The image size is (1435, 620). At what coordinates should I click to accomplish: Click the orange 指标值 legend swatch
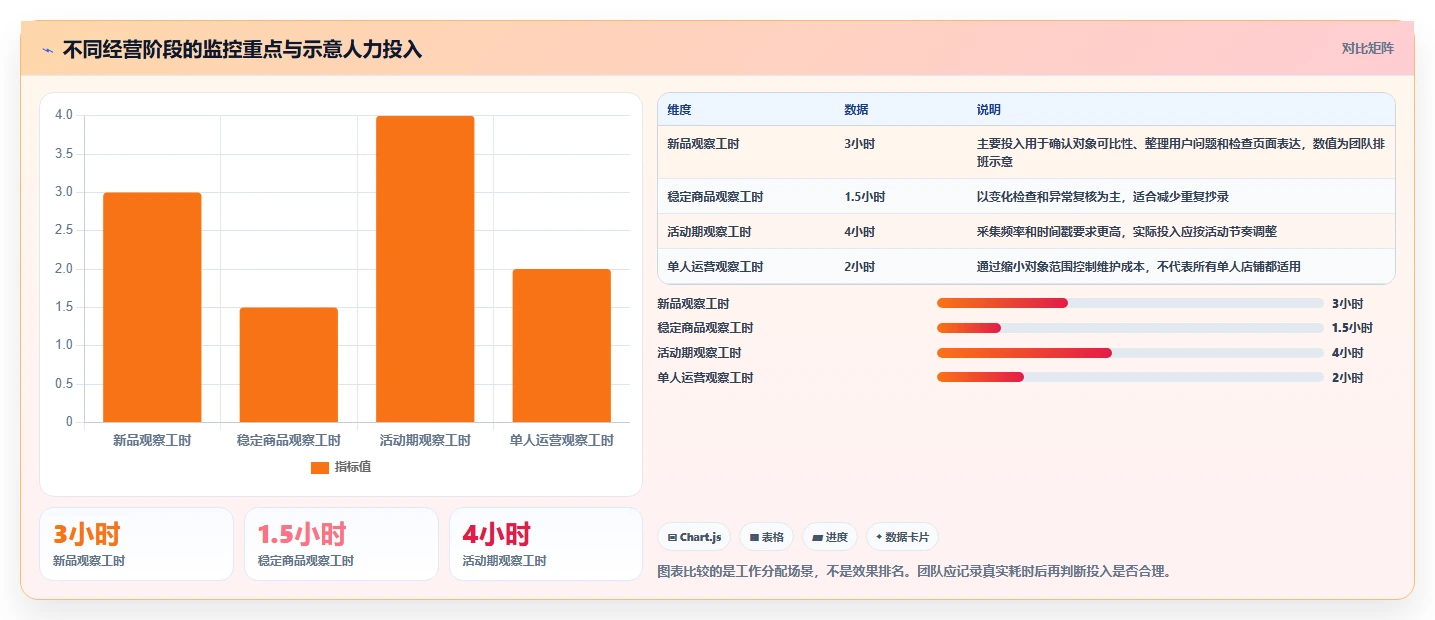[320, 467]
